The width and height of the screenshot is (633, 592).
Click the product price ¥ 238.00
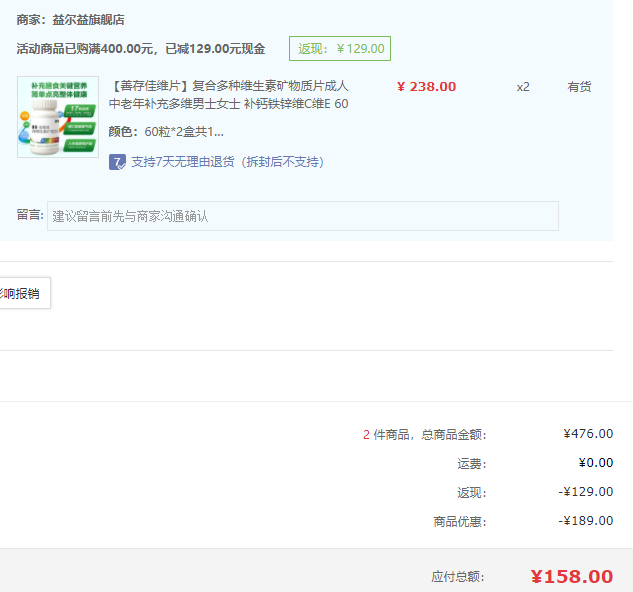pos(426,86)
